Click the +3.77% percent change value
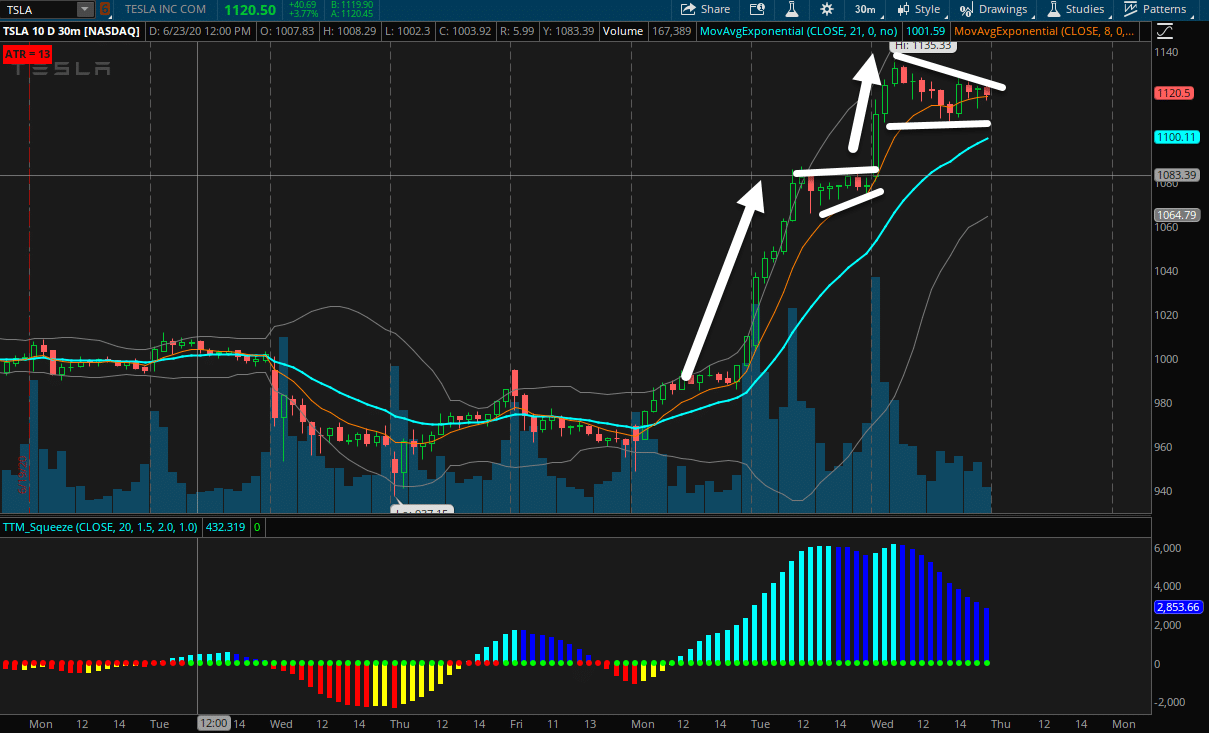Viewport: 1209px width, 733px height. pos(303,14)
